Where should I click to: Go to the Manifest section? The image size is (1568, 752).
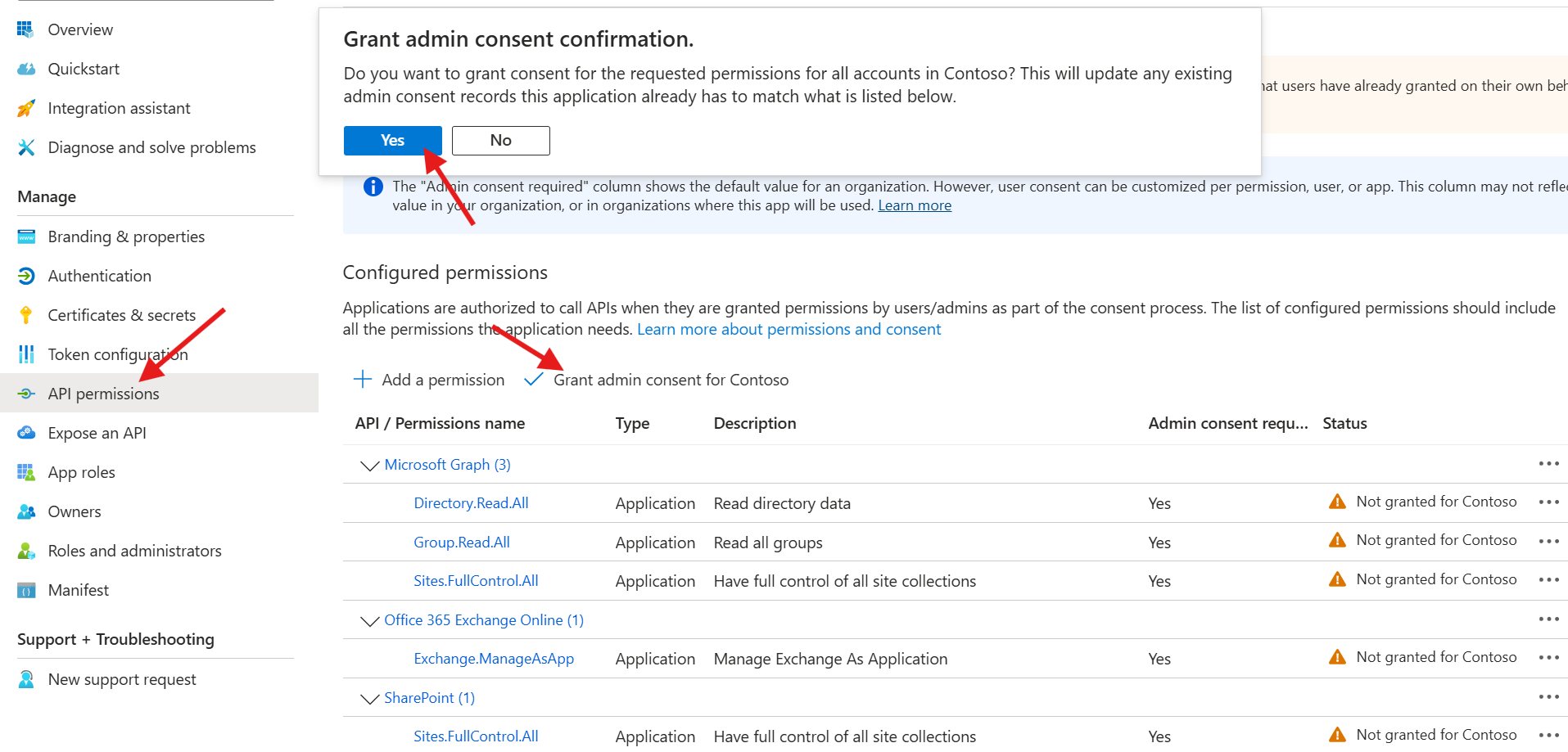point(78,590)
